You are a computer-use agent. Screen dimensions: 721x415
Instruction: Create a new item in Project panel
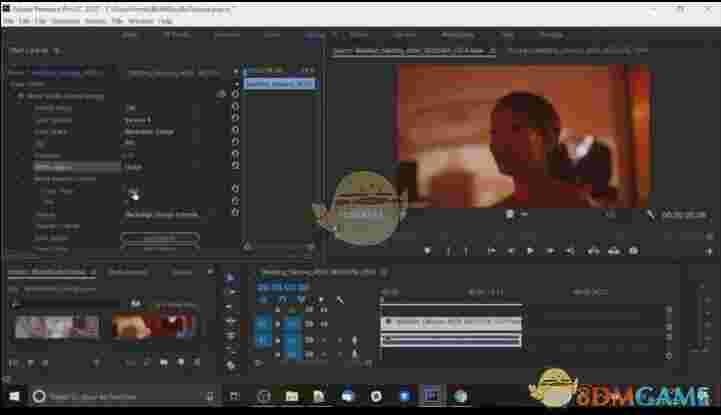pyautogui.click(x=181, y=363)
